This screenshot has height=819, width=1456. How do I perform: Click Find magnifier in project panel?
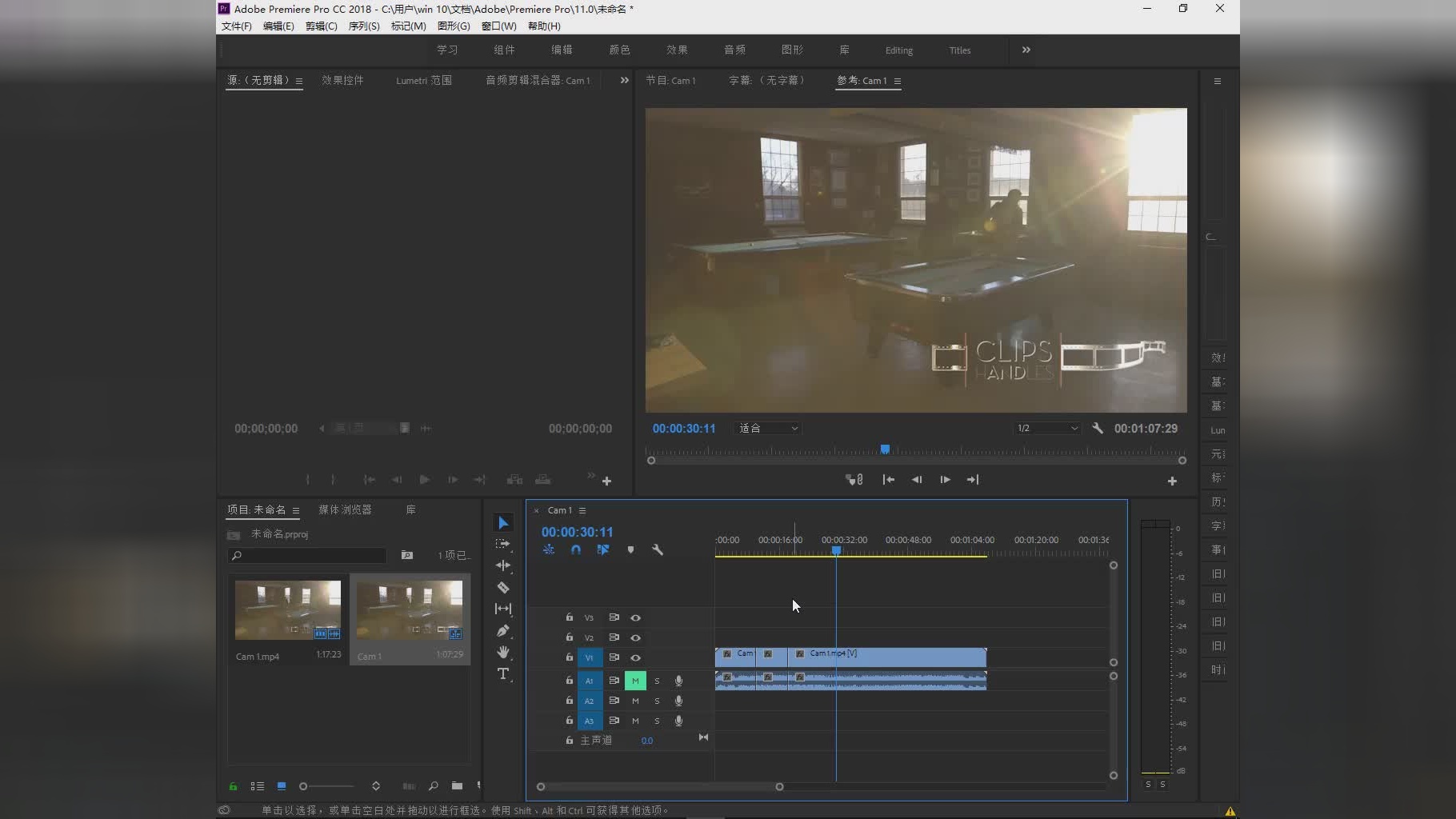coord(433,786)
